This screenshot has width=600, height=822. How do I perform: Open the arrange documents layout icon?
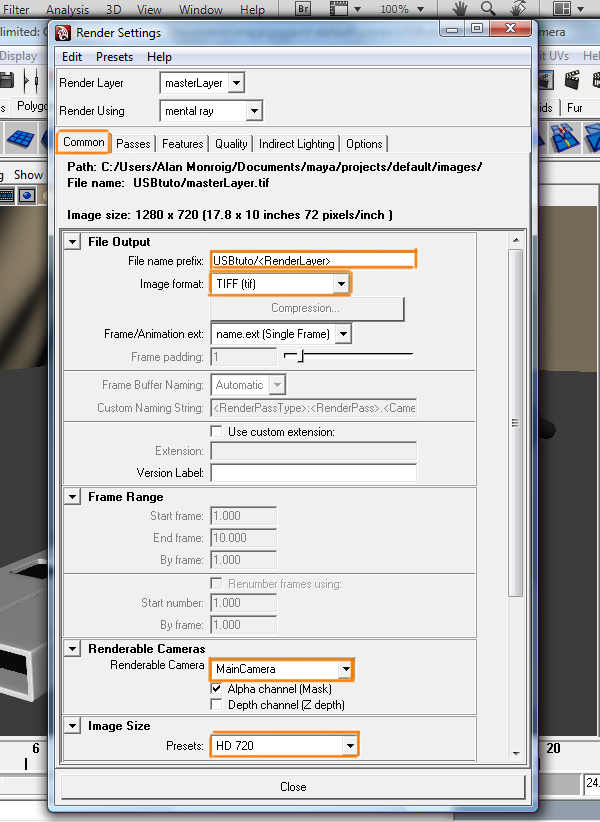562,9
